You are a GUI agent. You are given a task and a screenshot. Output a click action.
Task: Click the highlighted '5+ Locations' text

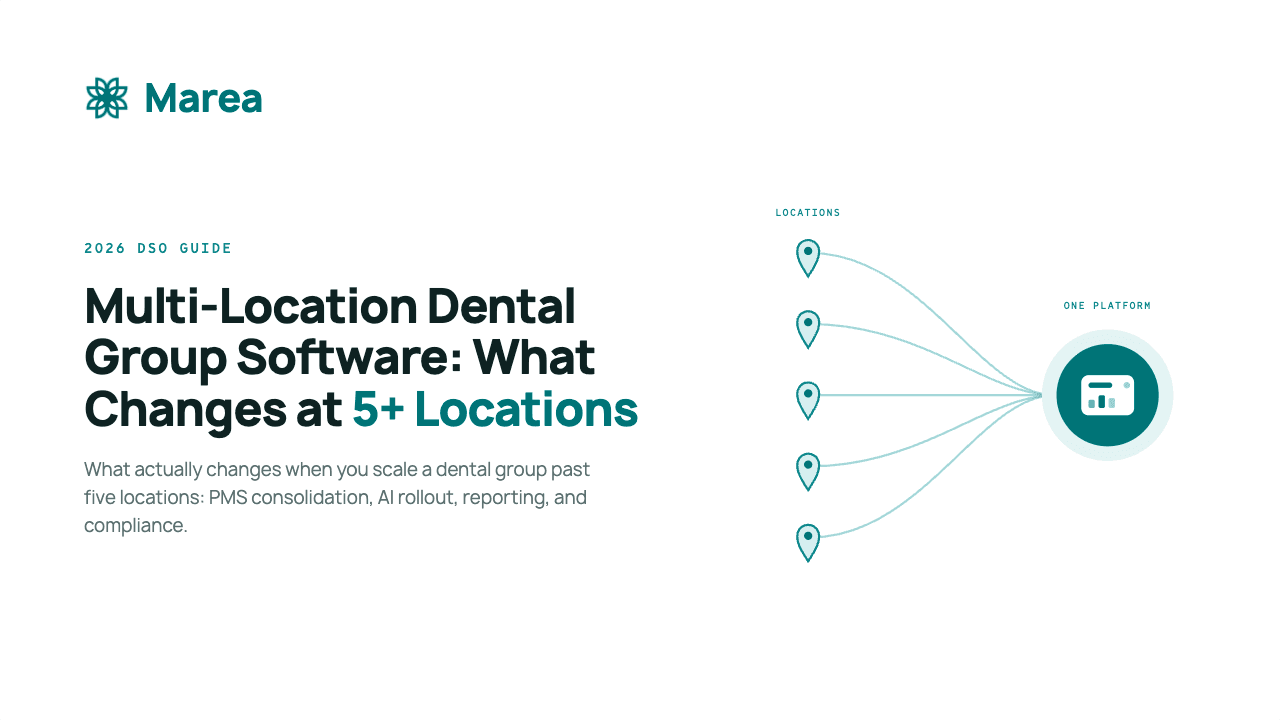click(495, 409)
